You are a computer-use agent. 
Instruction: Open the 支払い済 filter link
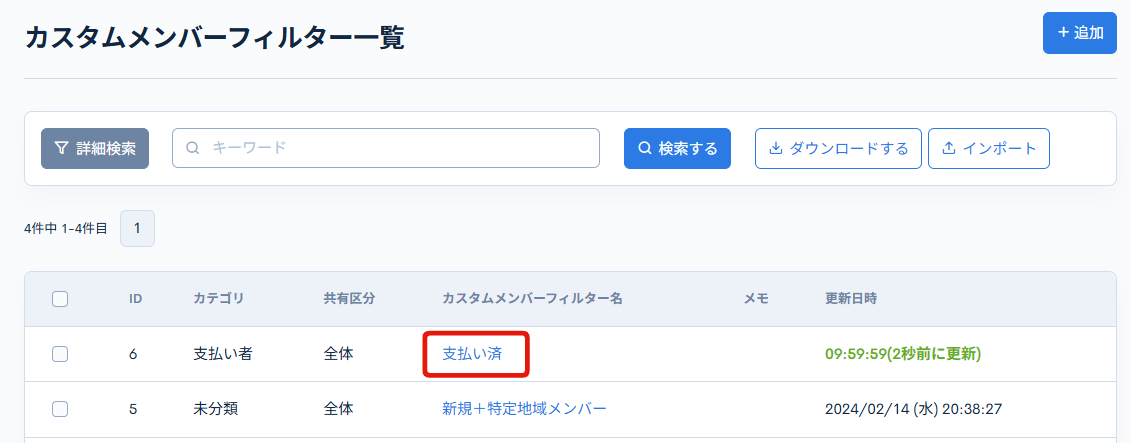point(472,354)
